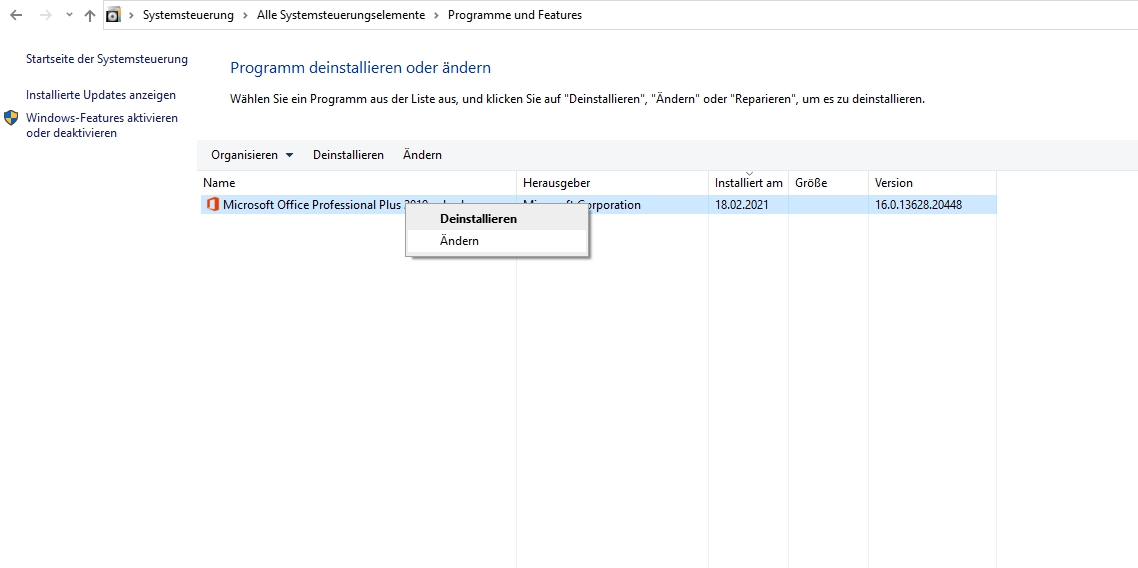Choose Ändern from context menu
This screenshot has height=568, width=1138.
tap(497, 241)
